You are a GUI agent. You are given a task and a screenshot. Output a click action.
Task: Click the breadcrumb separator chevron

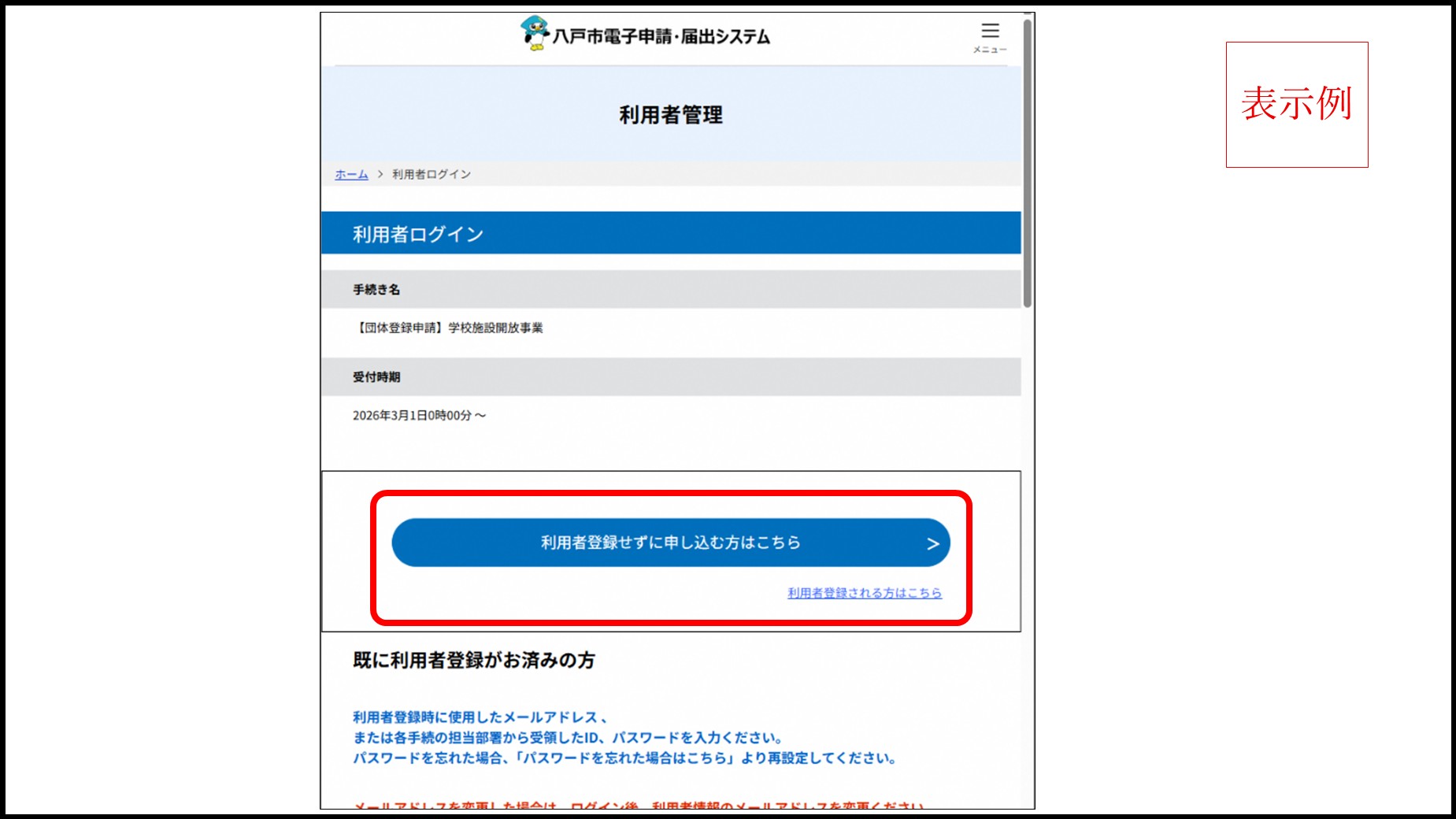[x=380, y=174]
